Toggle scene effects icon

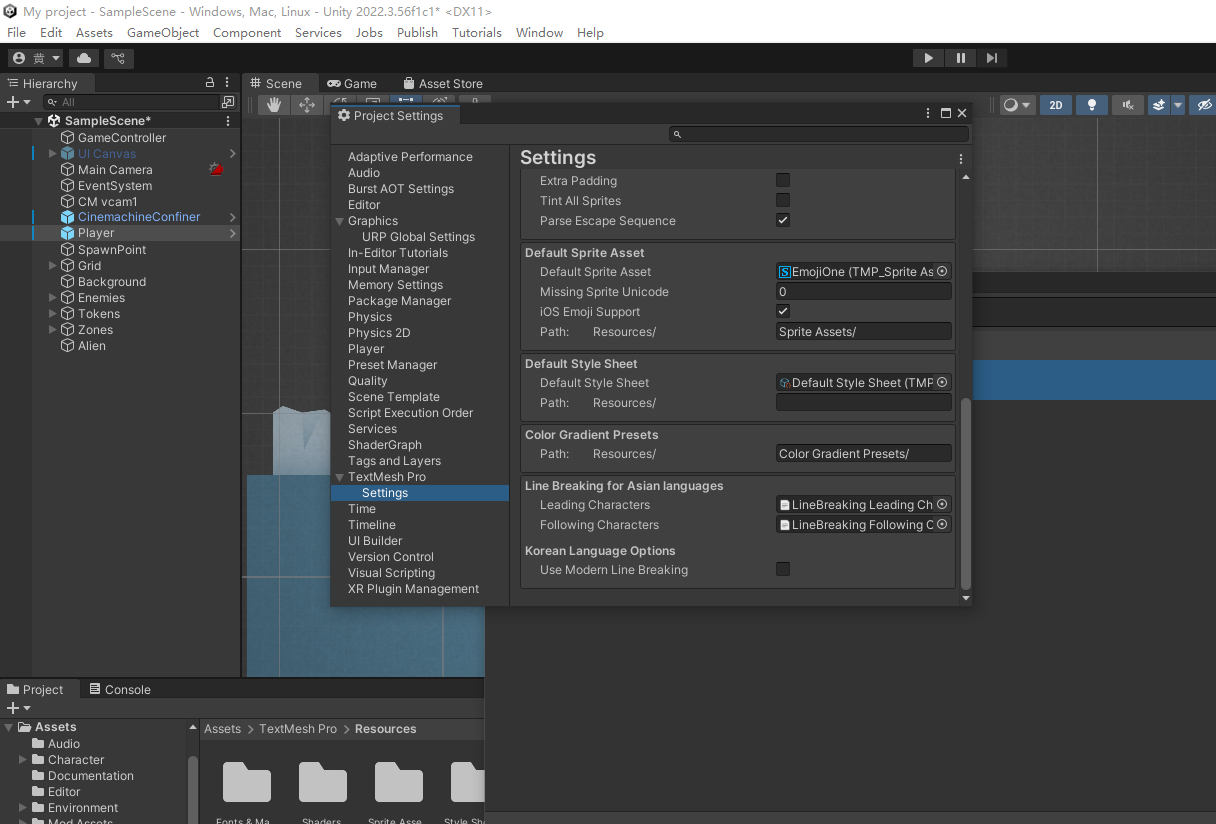click(1159, 105)
